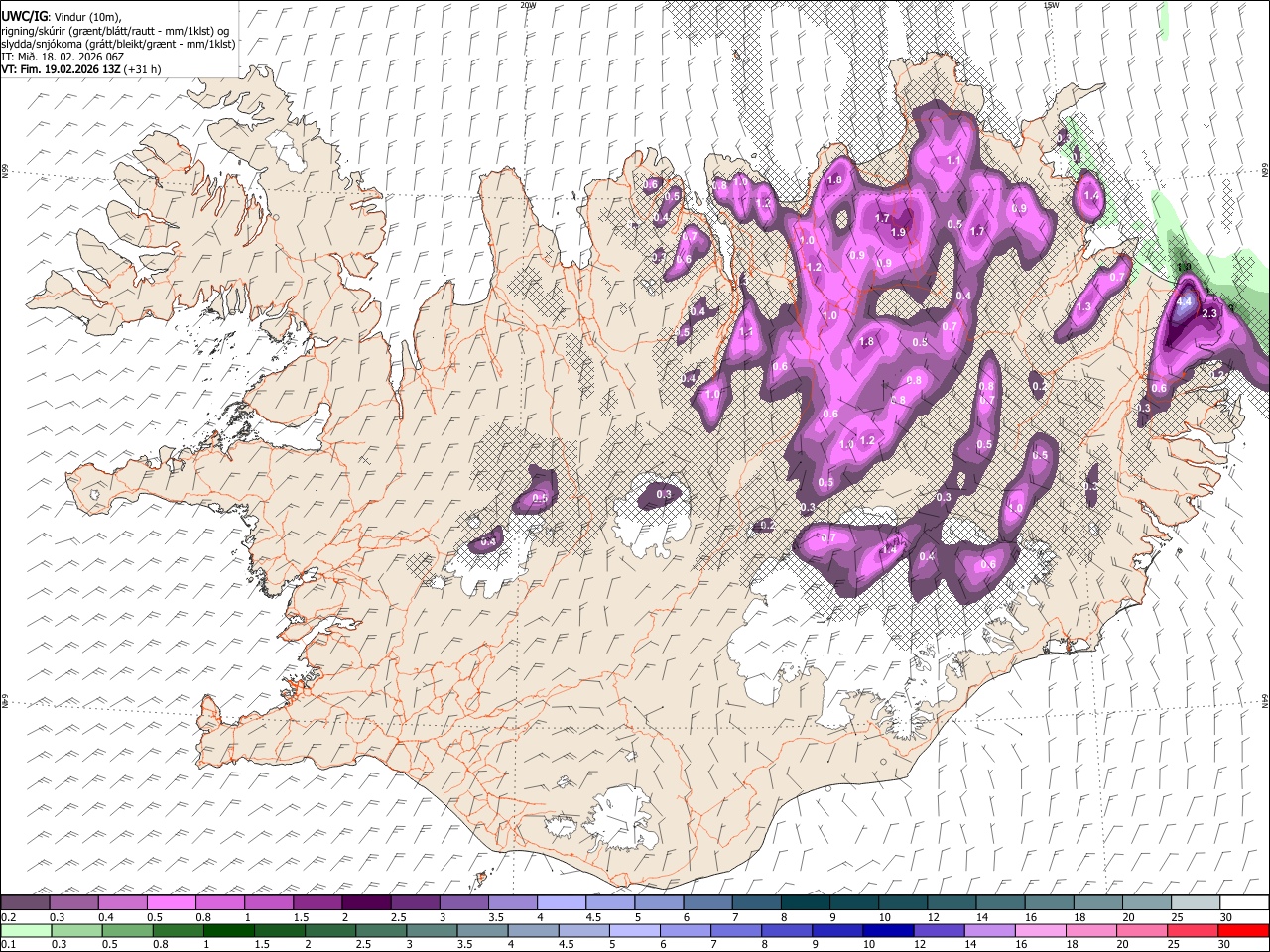The image size is (1270, 952).
Task: Select the 20–25 hot pink rain legend swatch
Action: tap(1143, 930)
